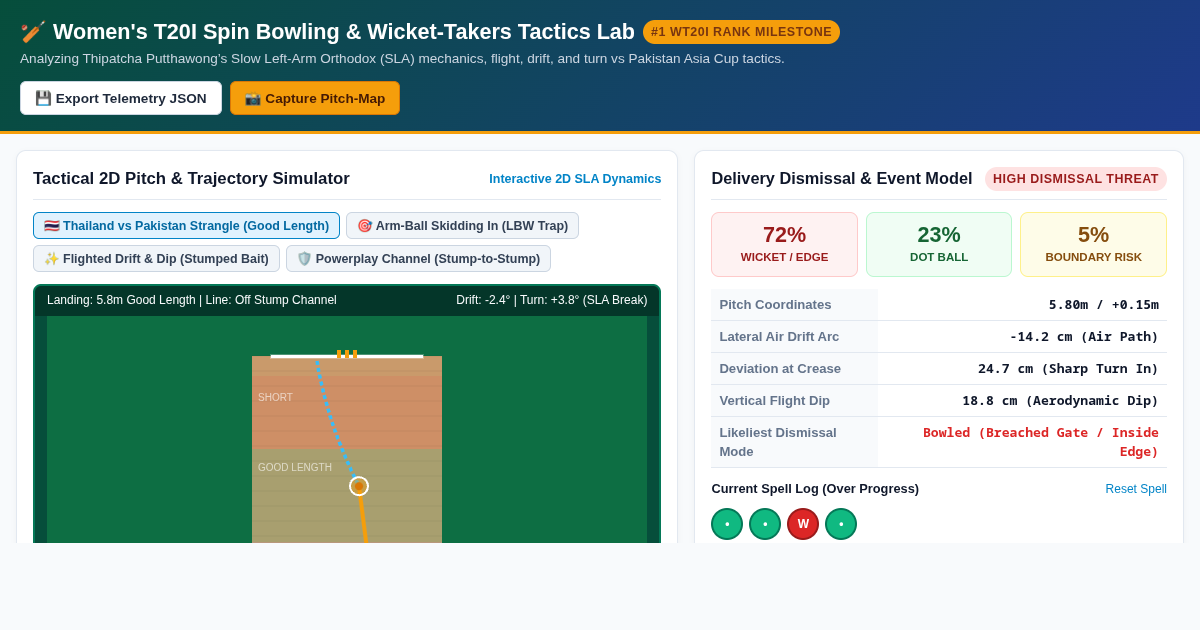Click the Lateral Air Drift Arc label

click(779, 336)
